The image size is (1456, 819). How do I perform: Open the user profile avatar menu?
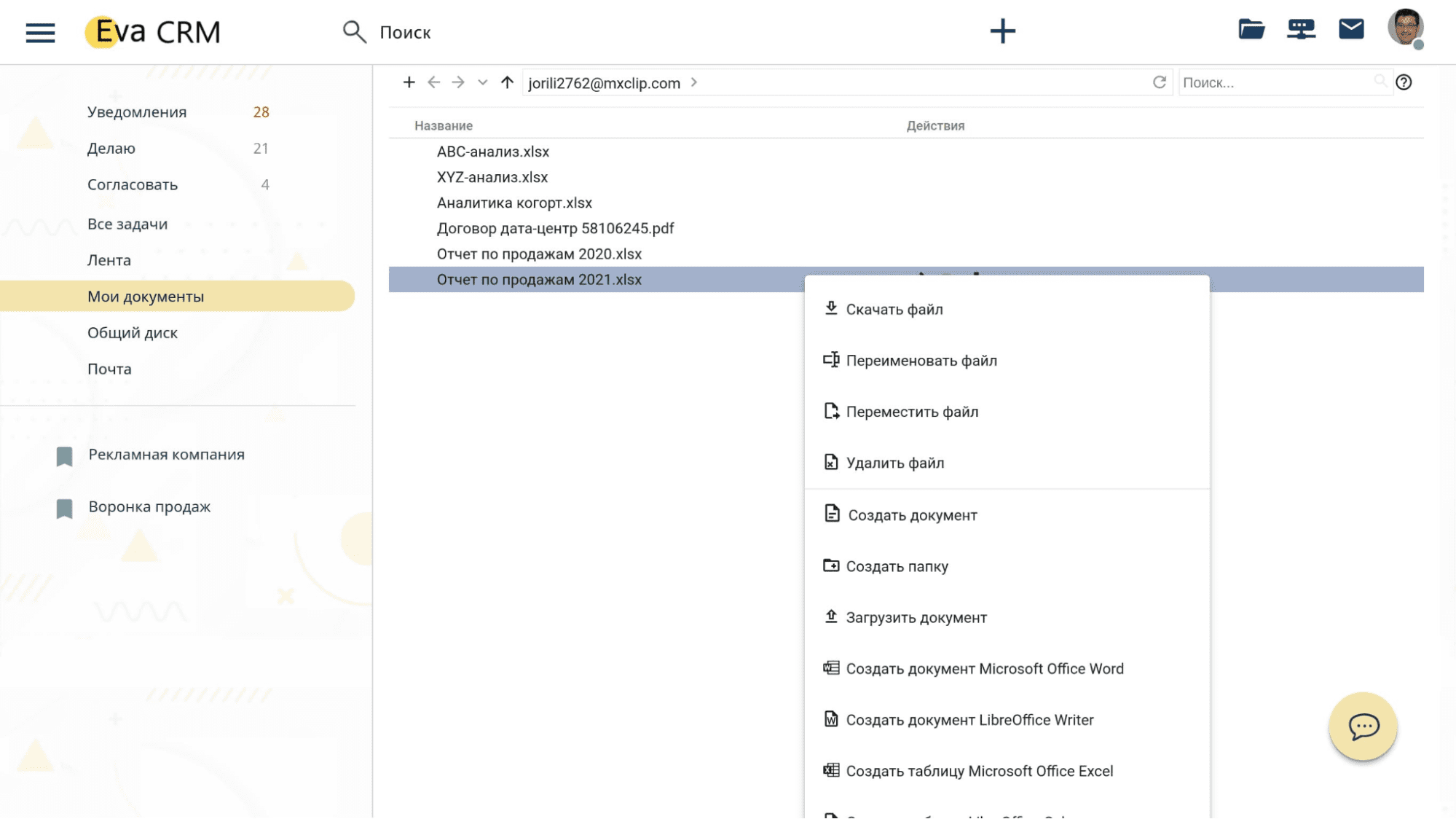(1405, 28)
